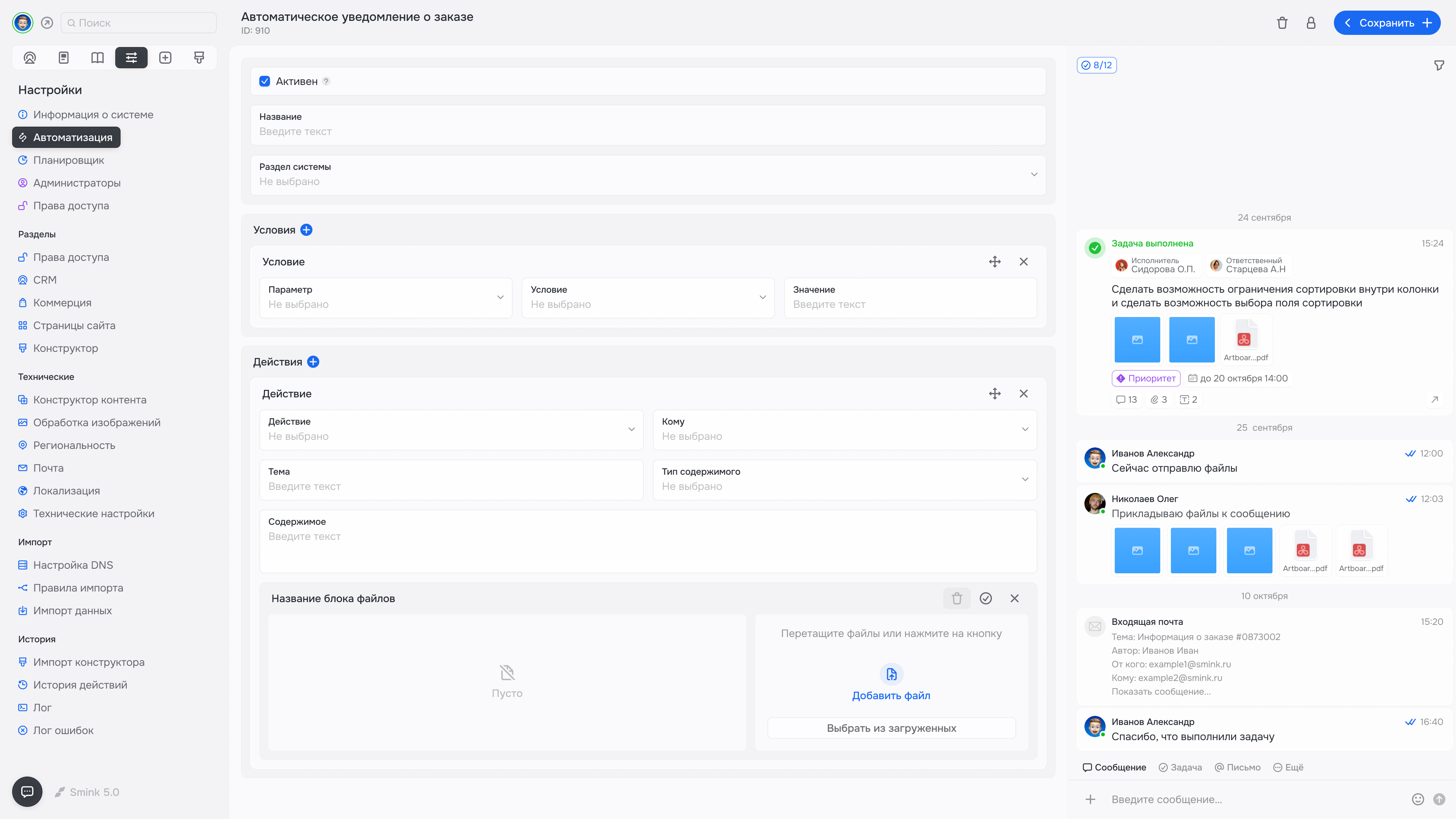This screenshot has height=819, width=1456.
Task: Expand the Кому dropdown
Action: click(x=844, y=430)
